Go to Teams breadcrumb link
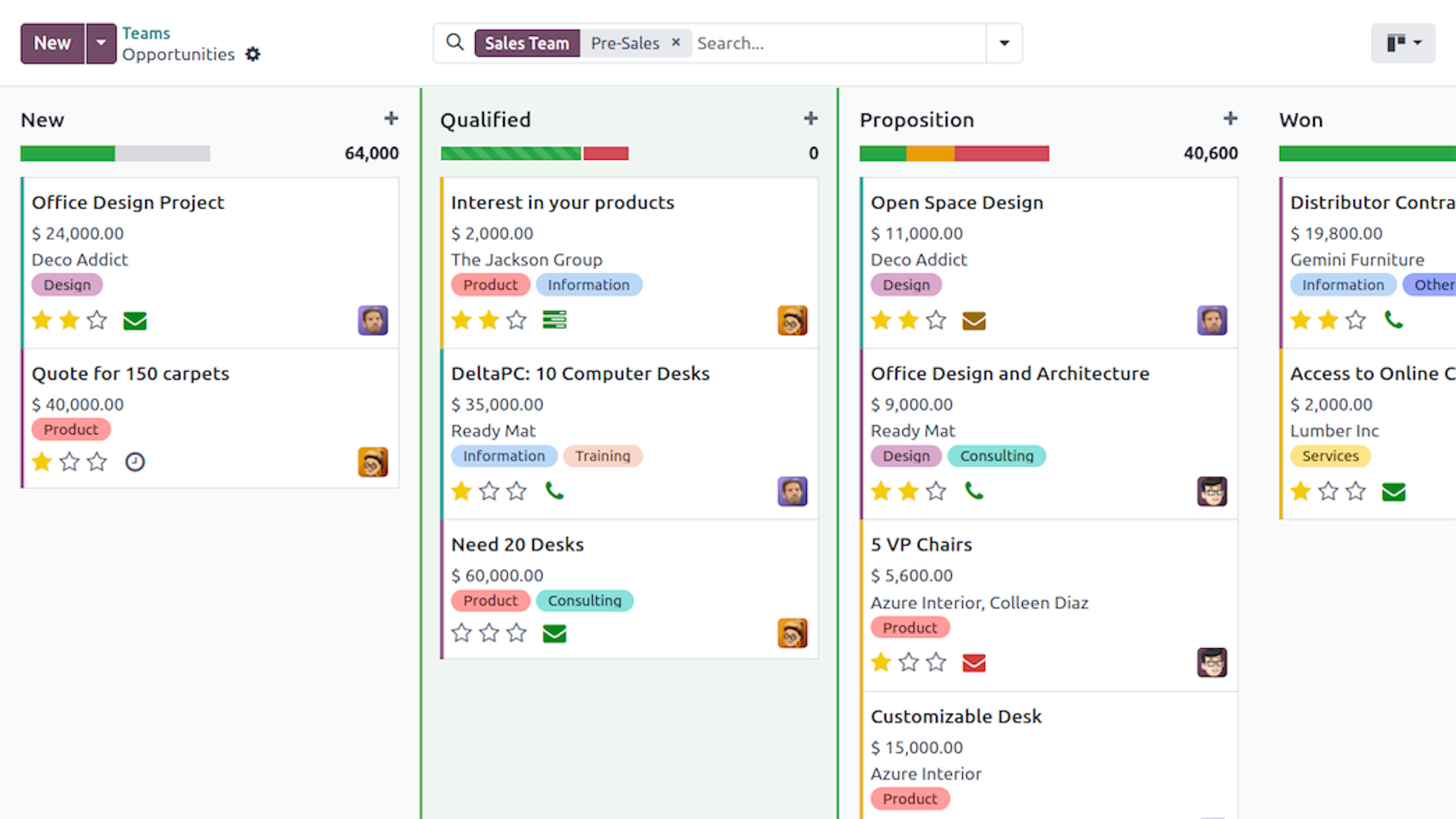 click(x=146, y=33)
